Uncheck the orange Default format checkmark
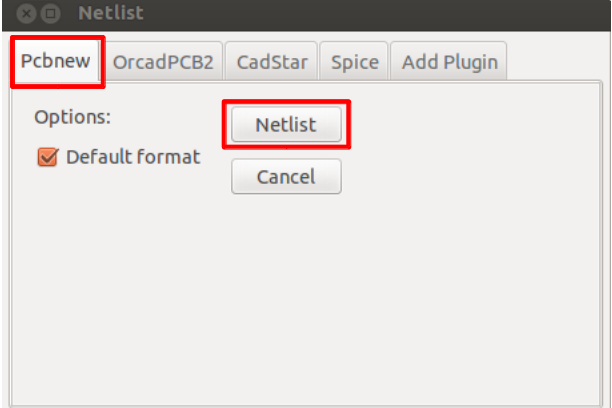Screen dimensions: 612x408 [48, 157]
